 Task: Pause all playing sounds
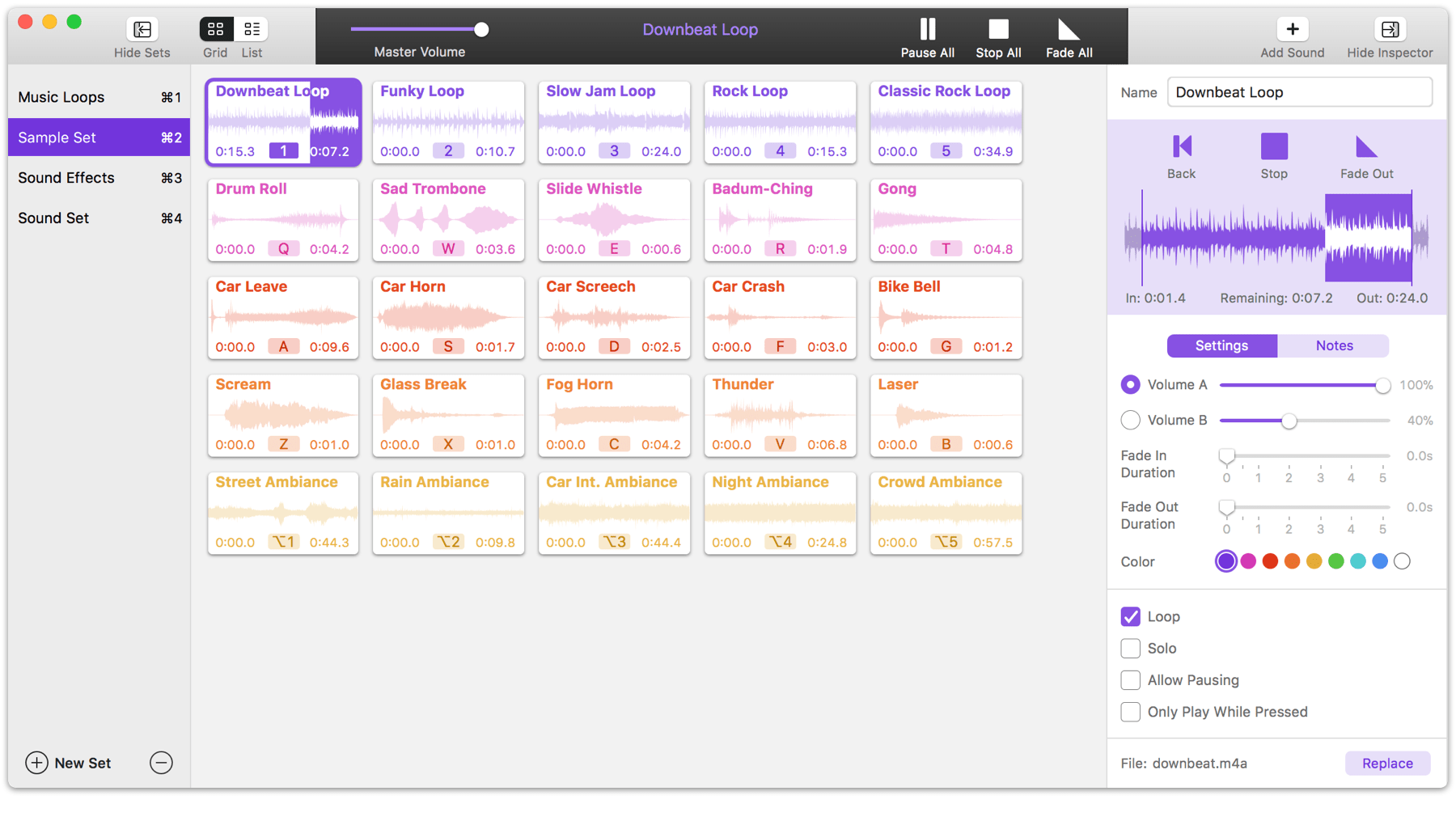[927, 30]
